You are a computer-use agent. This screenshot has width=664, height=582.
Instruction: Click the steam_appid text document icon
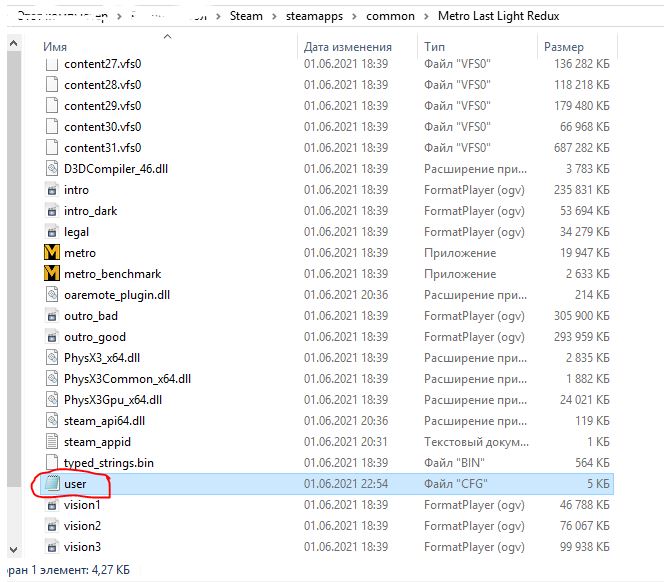click(x=52, y=442)
